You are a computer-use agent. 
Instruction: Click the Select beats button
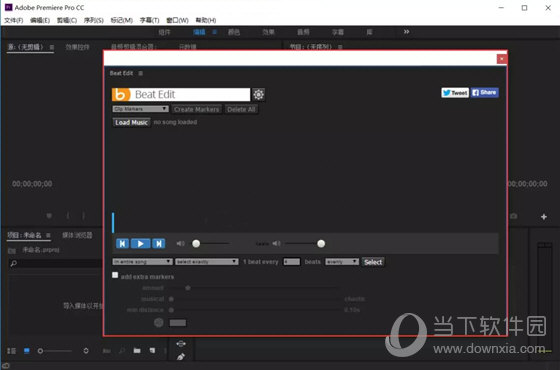click(x=373, y=262)
